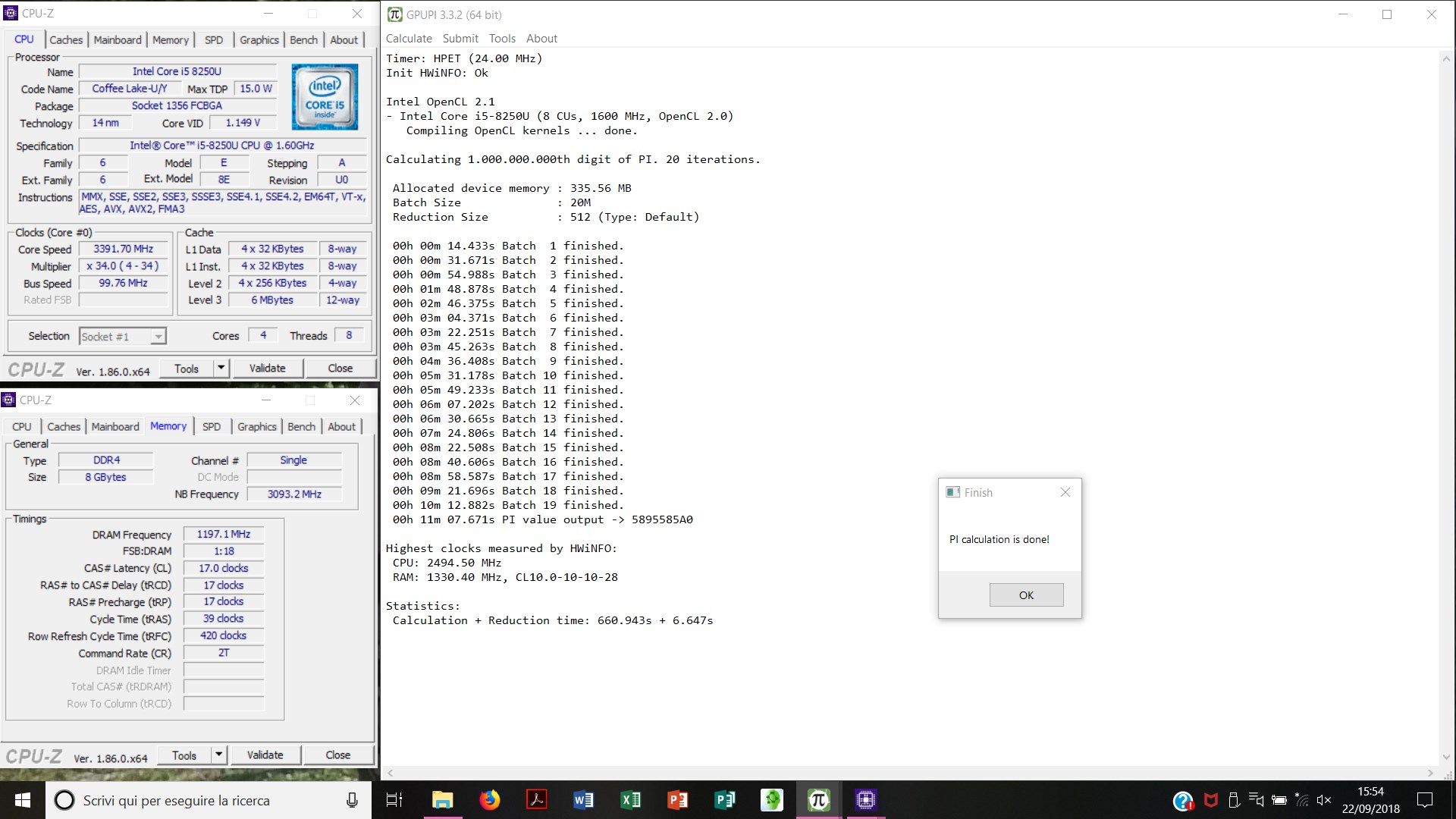Open the McAfee shield tray icon
Screen dimensions: 1456x819
pos(1211,800)
